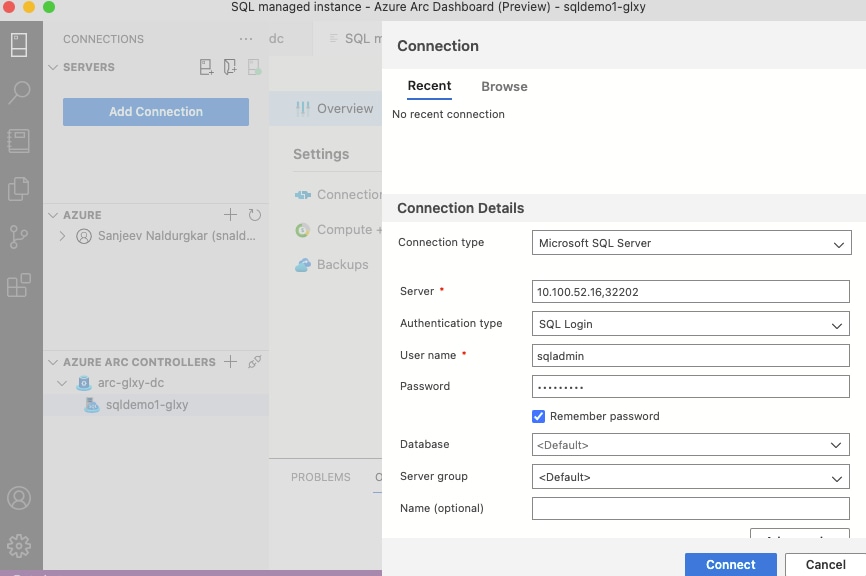This screenshot has height=576, width=866.
Task: Collapse arc-glxy-dc tree node
Action: pos(62,383)
